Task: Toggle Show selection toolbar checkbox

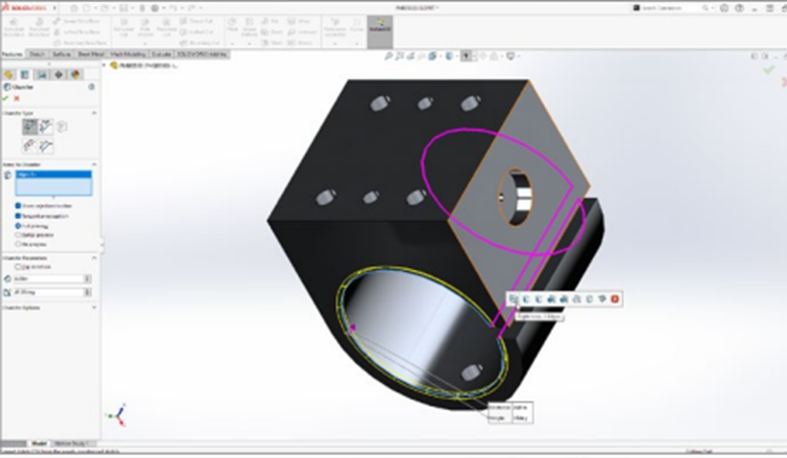Action: point(18,206)
